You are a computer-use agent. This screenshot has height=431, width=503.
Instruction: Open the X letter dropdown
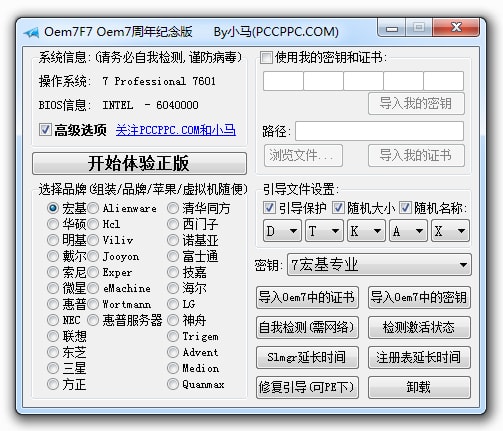[x=450, y=231]
